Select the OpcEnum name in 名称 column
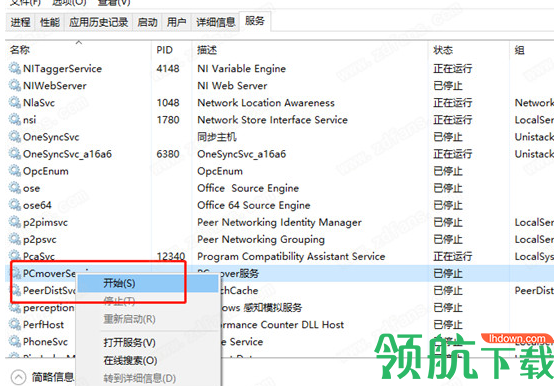Viewport: 554px width, 386px height. click(46, 171)
